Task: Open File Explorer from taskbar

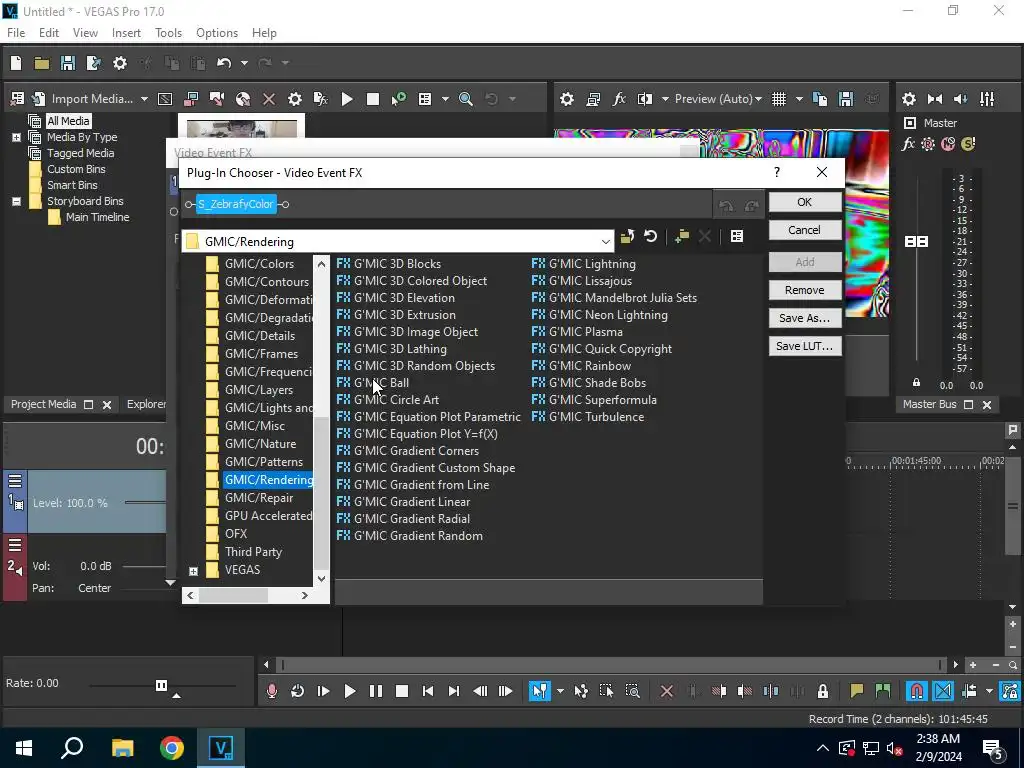Action: point(122,748)
